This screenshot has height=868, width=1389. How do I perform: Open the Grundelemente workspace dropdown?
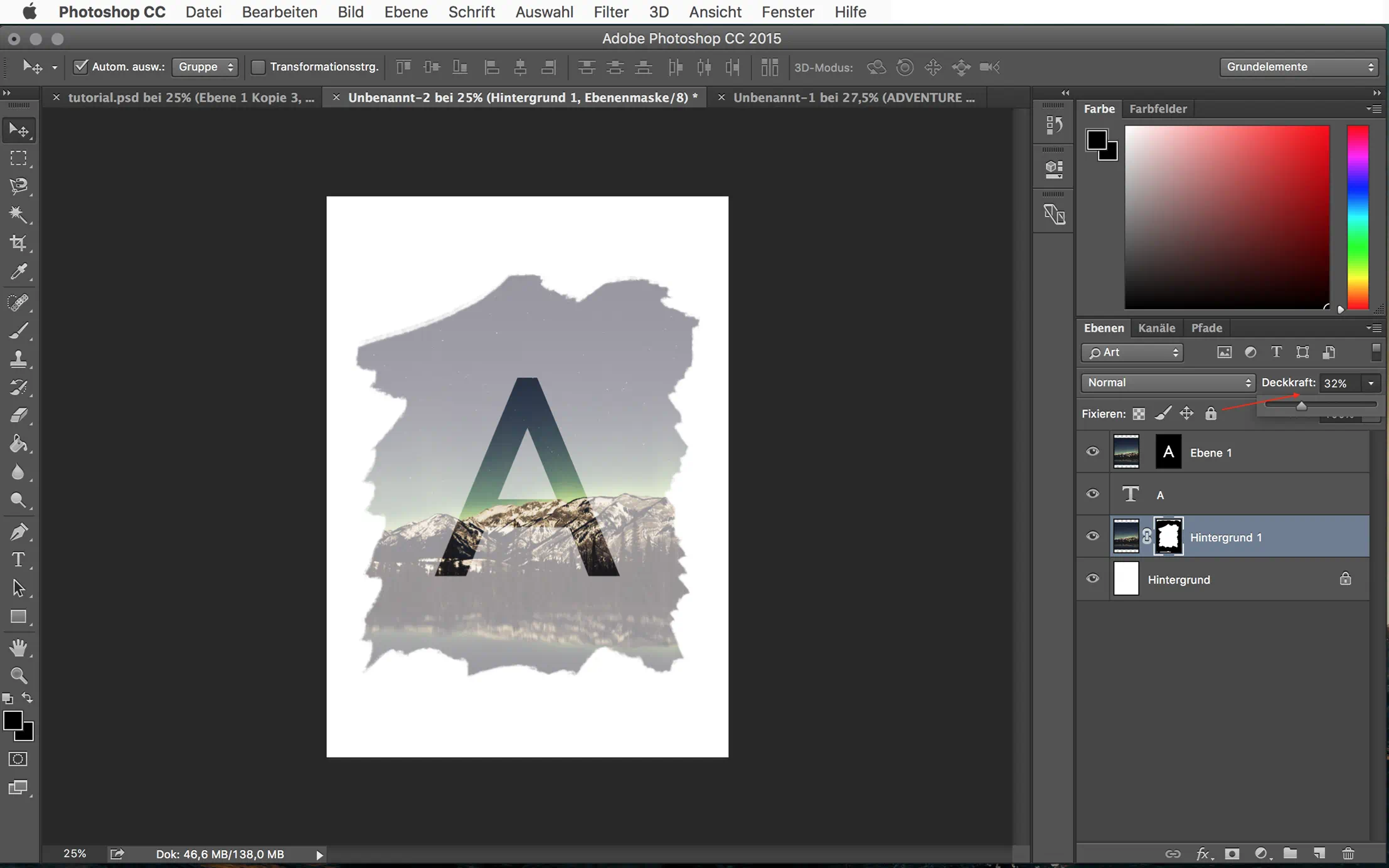click(1299, 66)
